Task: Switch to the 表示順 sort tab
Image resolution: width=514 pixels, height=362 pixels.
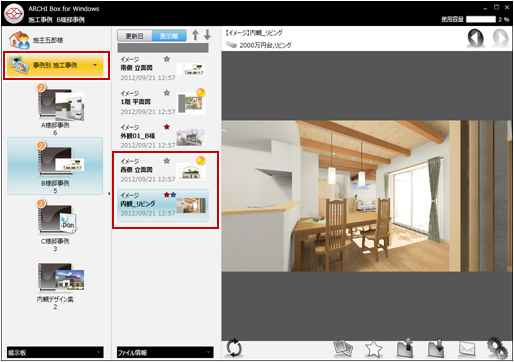Action: point(169,36)
